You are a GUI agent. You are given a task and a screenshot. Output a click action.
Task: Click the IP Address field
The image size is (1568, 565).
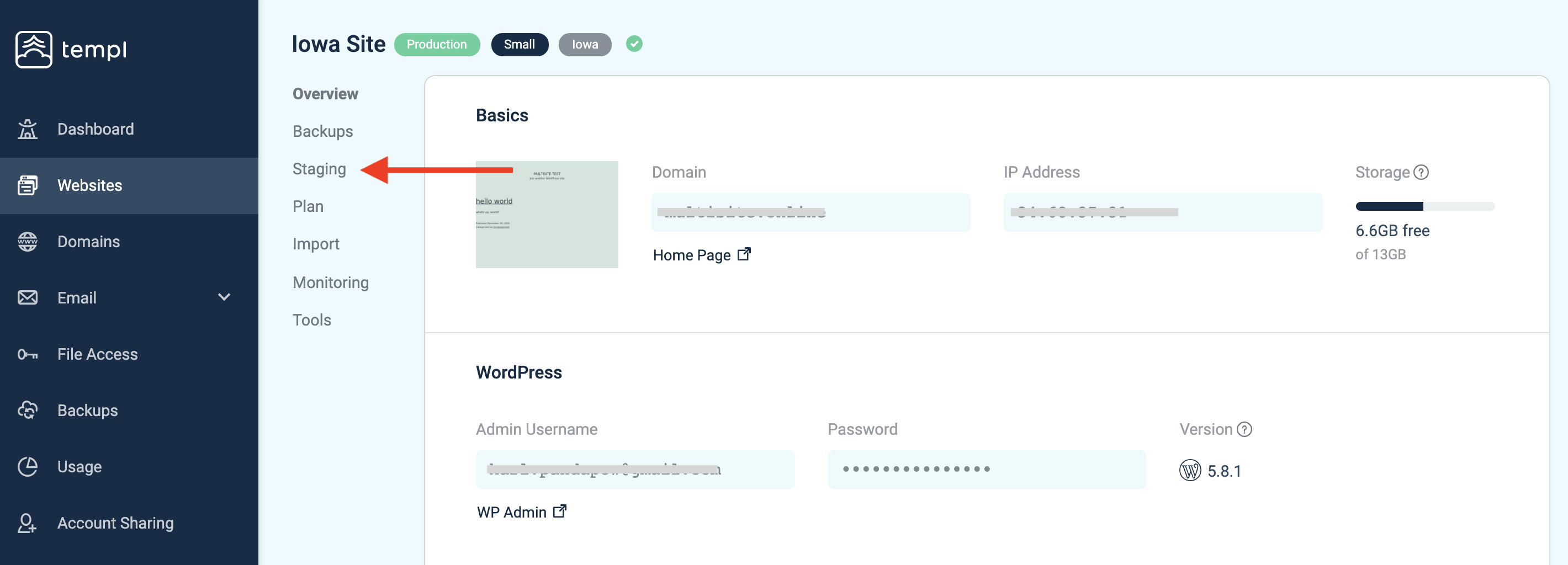(1163, 212)
